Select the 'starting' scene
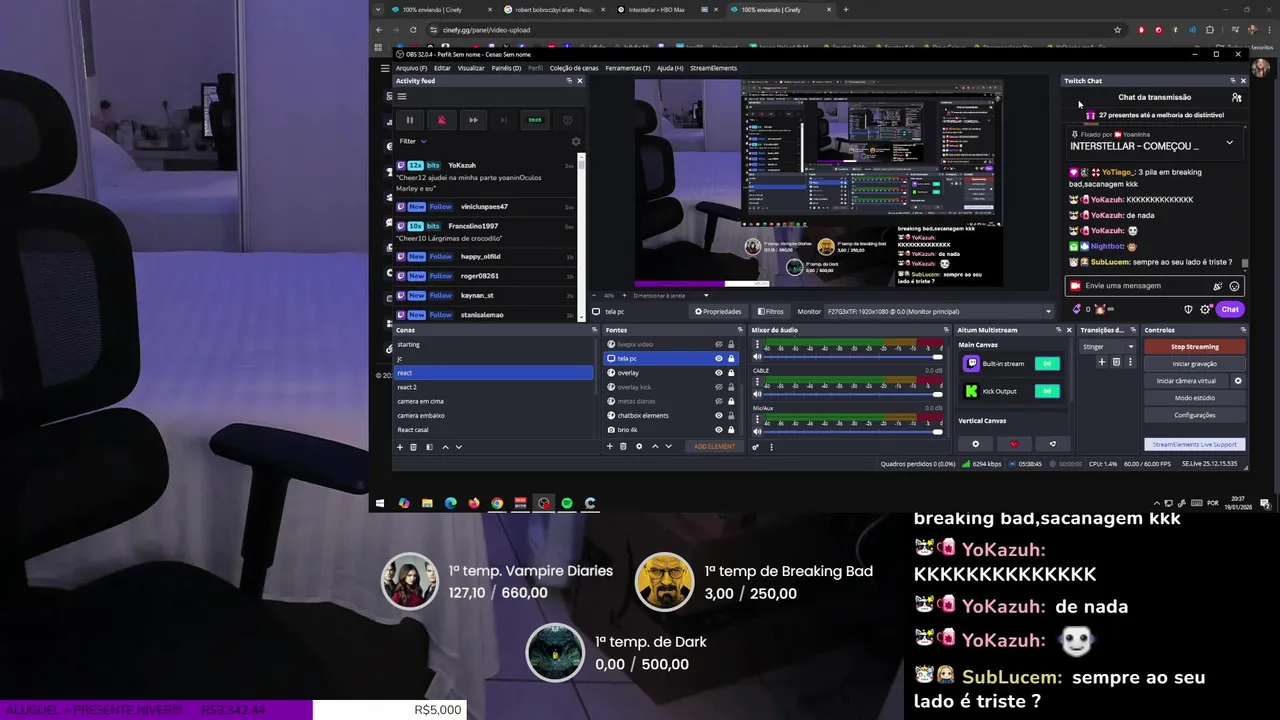This screenshot has height=720, width=1280. pos(494,344)
